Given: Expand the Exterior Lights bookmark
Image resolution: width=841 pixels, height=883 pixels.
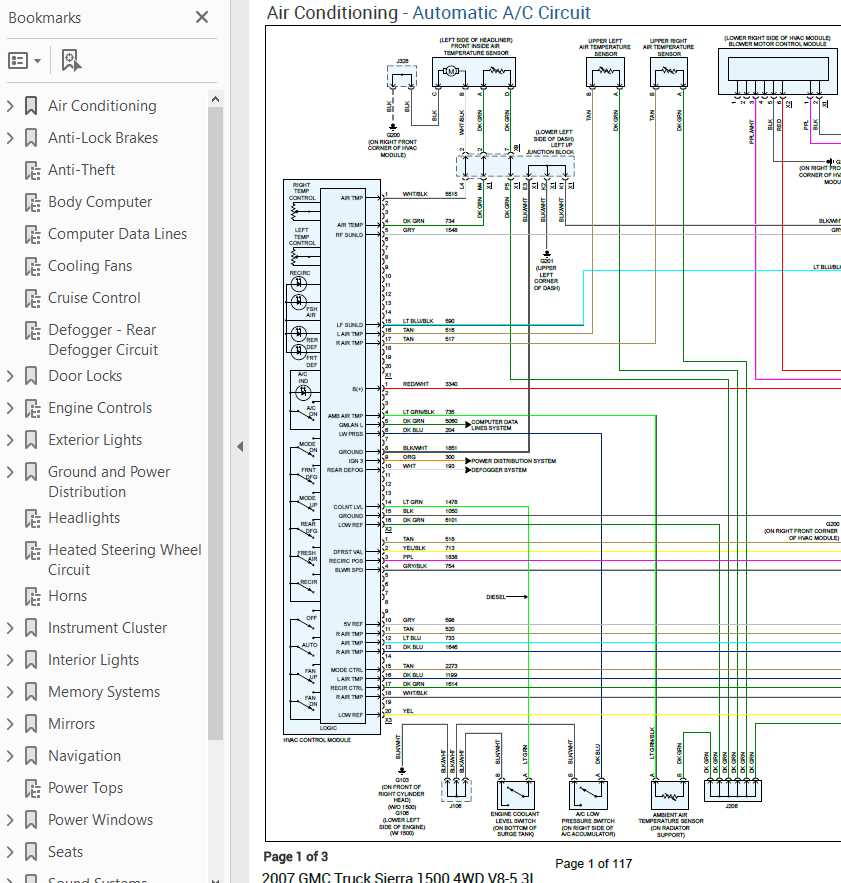Looking at the screenshot, I should point(10,440).
